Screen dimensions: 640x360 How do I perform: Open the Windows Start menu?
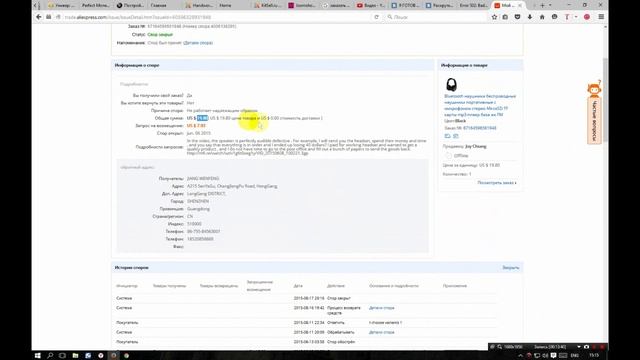click(38, 356)
